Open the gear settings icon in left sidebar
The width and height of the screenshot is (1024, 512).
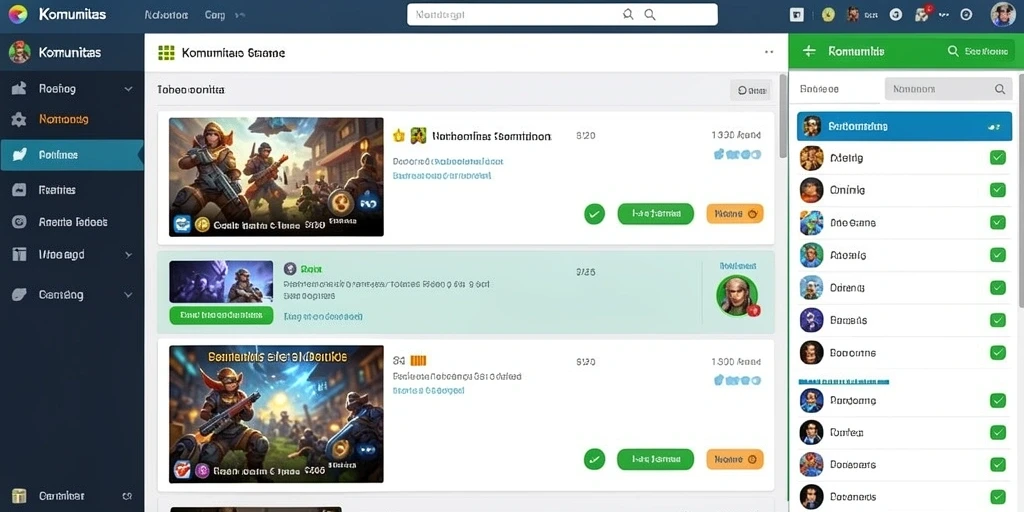point(19,120)
